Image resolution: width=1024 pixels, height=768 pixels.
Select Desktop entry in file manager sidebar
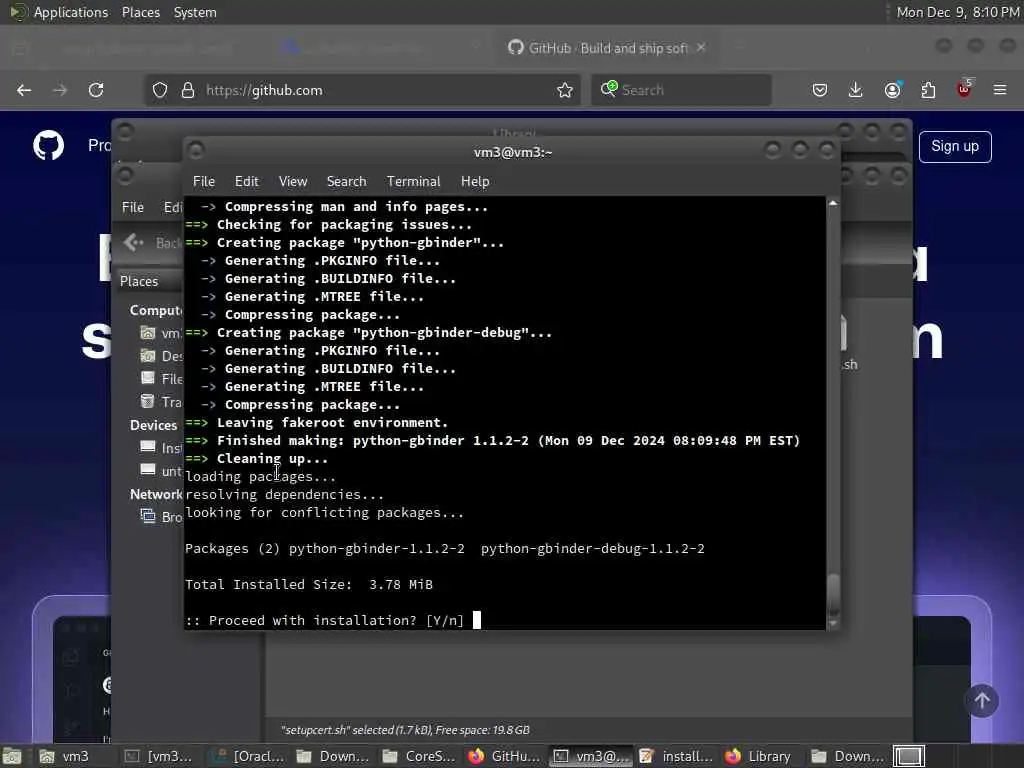pos(161,356)
